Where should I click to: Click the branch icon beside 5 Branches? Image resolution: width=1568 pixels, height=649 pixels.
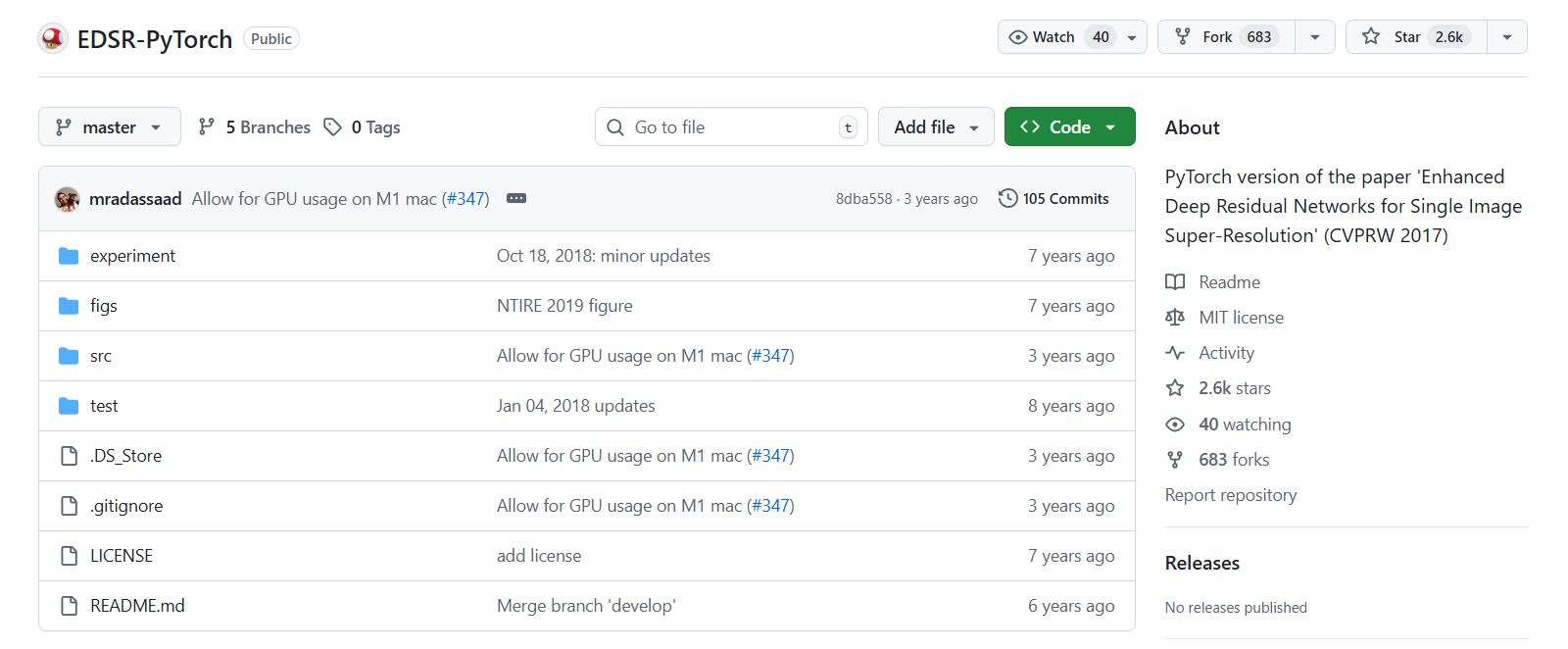[206, 126]
